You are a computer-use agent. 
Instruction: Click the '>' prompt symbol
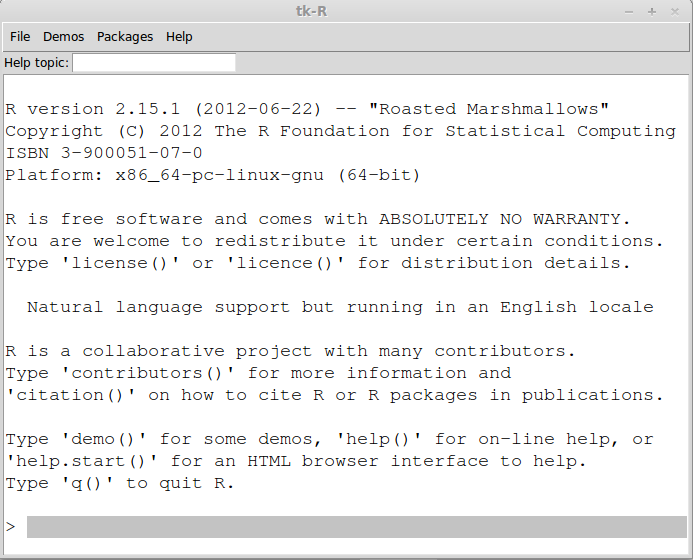pos(11,527)
